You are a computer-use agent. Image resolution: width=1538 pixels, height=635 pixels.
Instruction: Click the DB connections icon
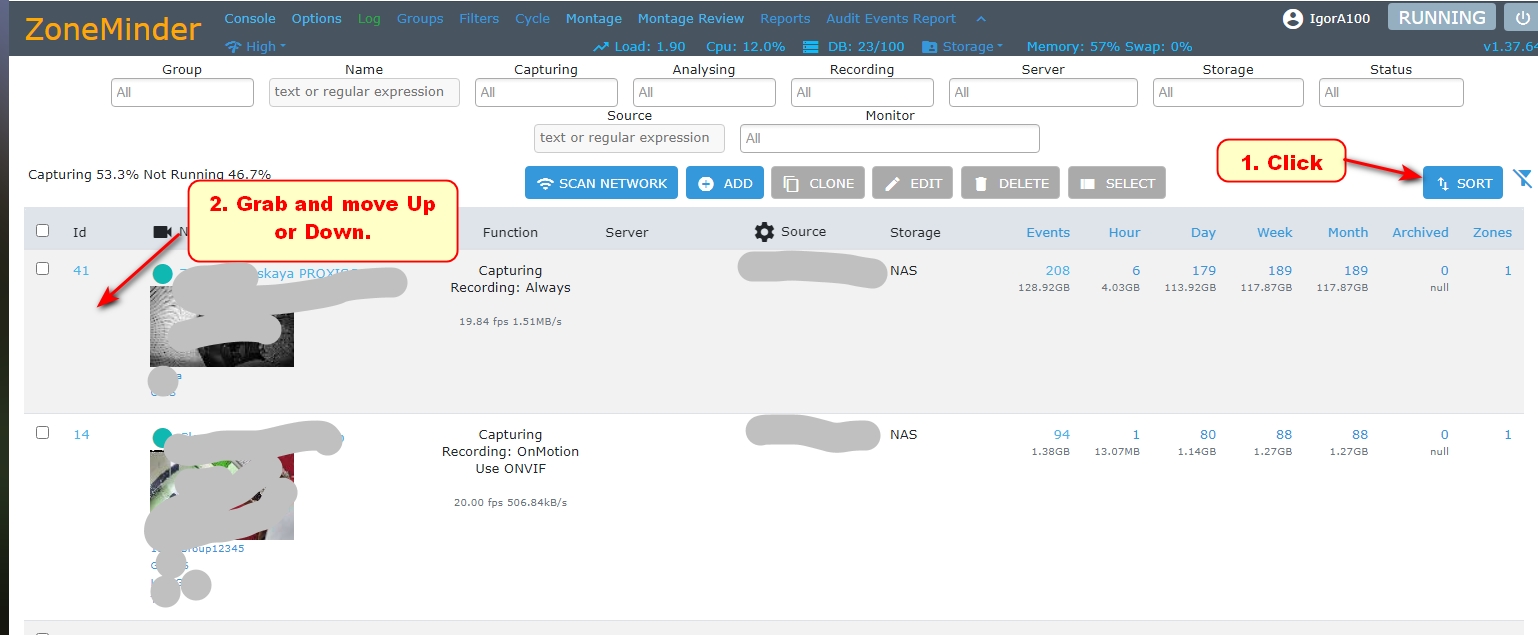click(x=811, y=47)
